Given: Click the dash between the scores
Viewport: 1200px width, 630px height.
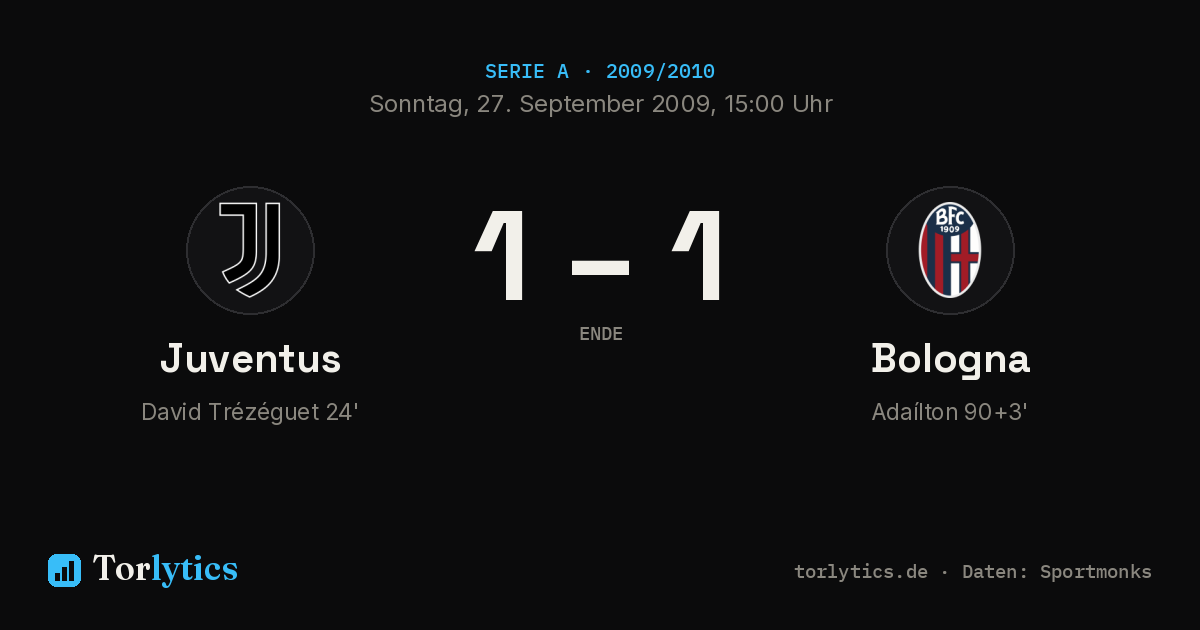Looking at the screenshot, I should (x=600, y=267).
